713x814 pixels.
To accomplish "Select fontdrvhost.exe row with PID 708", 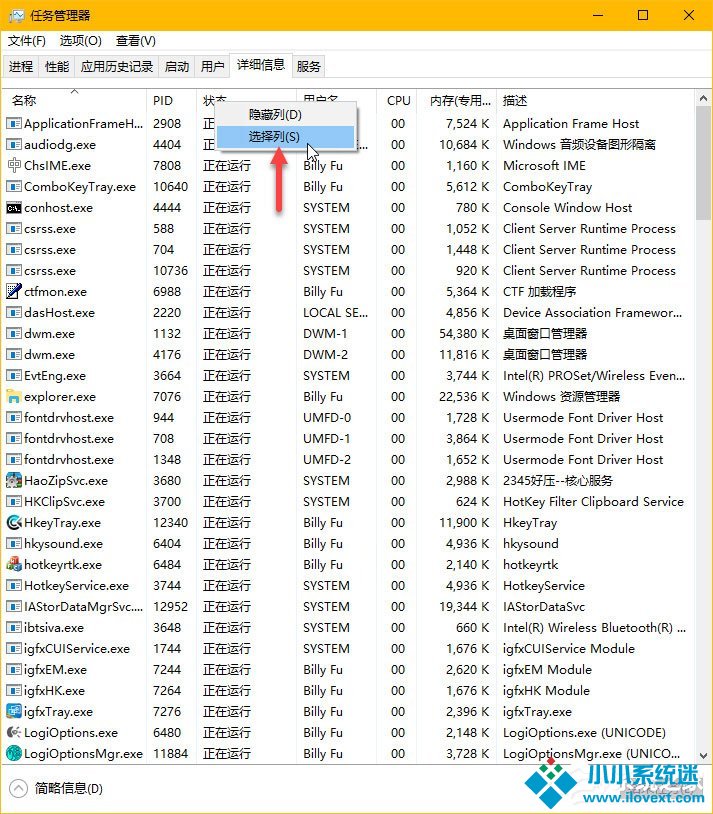I will [348, 439].
